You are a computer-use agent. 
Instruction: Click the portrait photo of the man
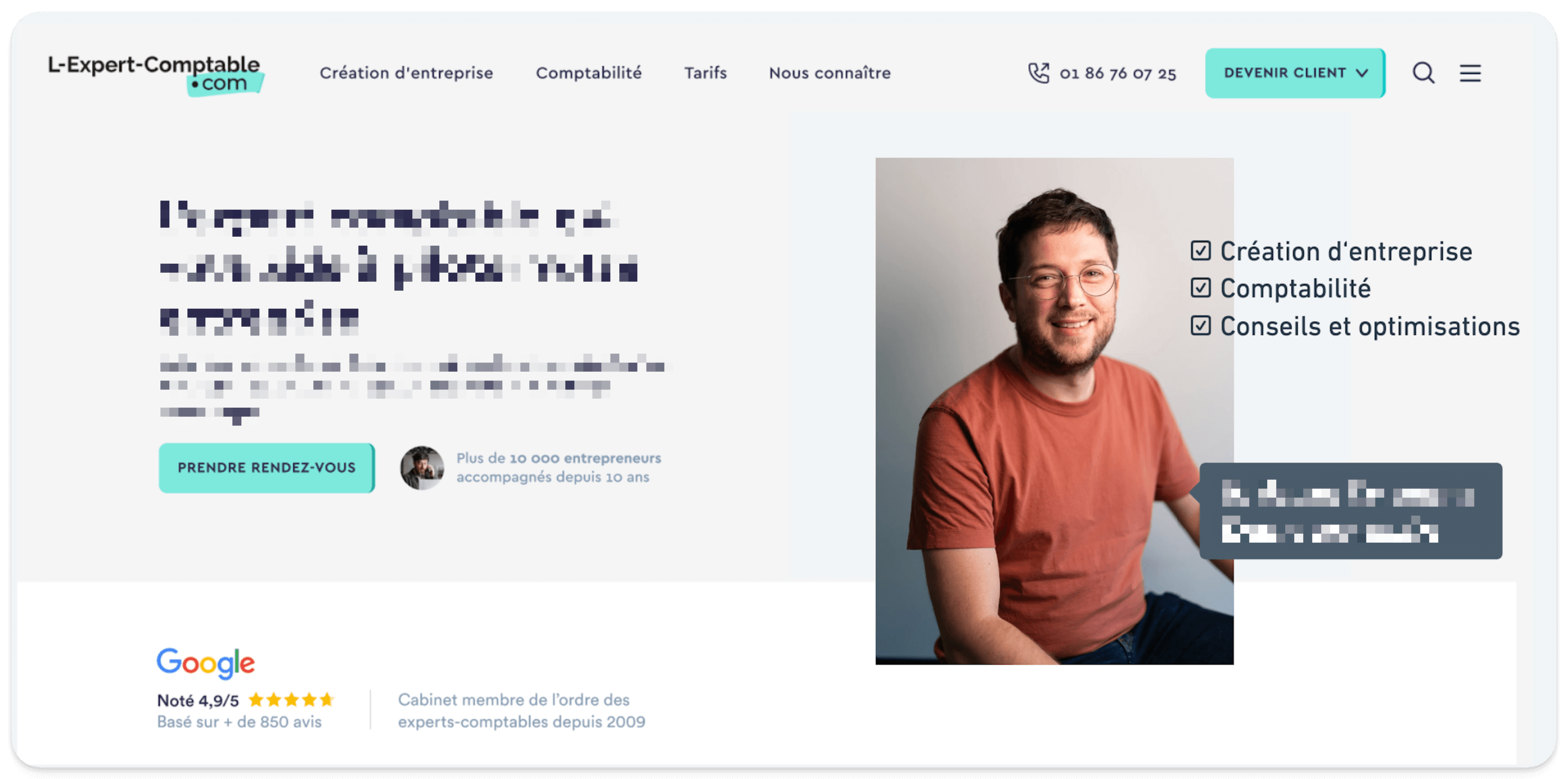[x=1053, y=411]
